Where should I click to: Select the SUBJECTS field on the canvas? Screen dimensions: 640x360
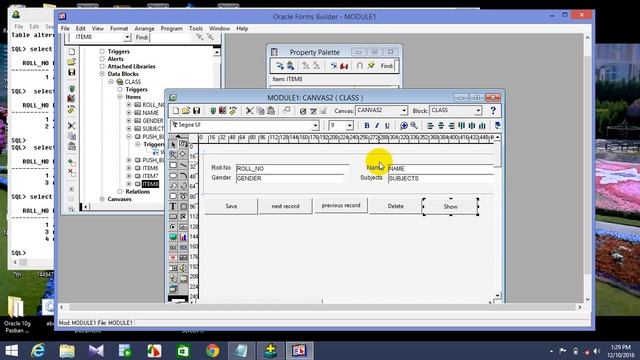tap(440, 178)
